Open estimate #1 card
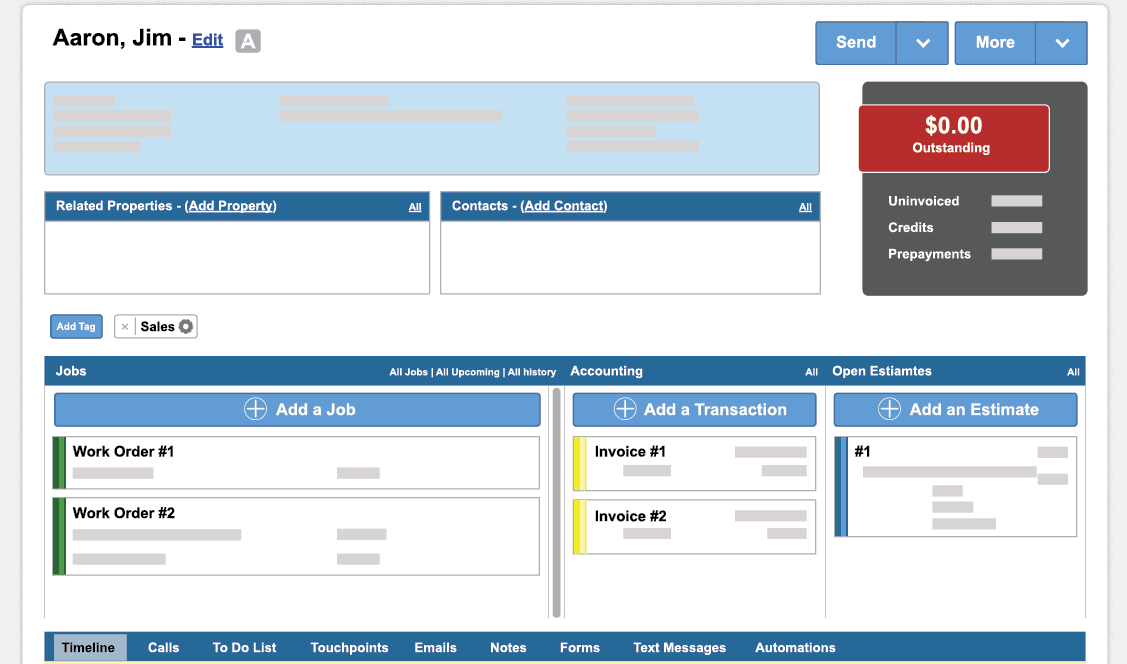The image size is (1127, 664). 955,487
